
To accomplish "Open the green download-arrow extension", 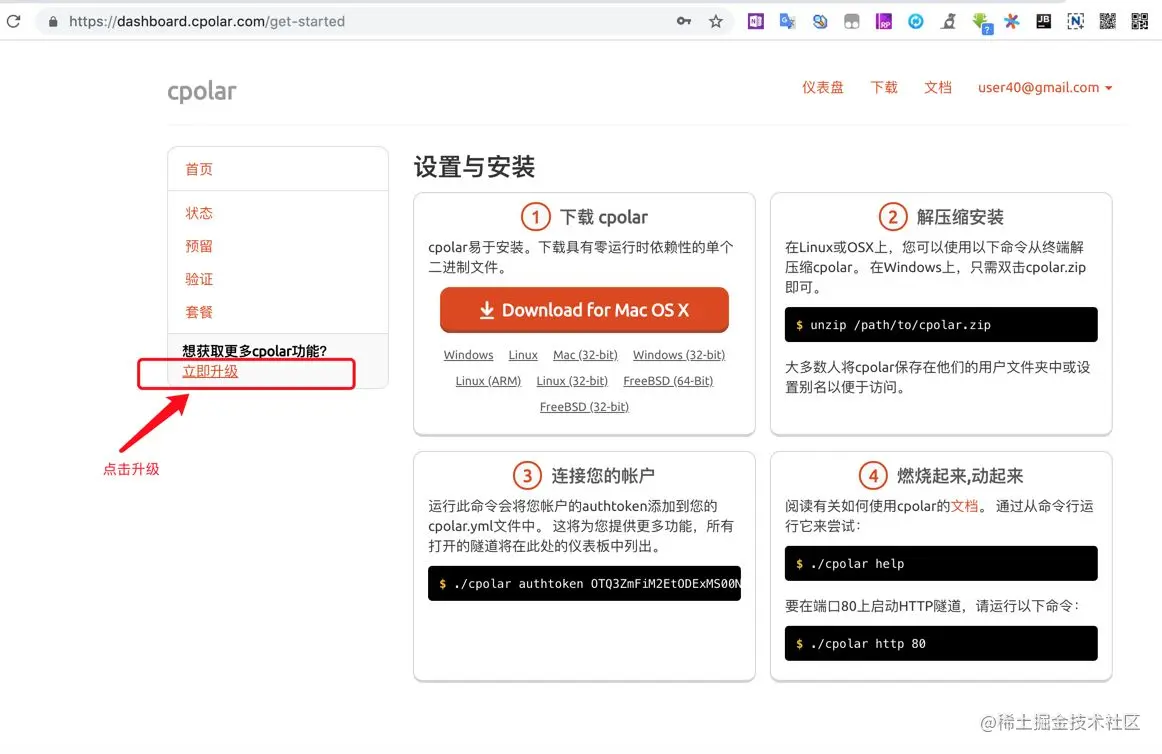I will pos(981,22).
